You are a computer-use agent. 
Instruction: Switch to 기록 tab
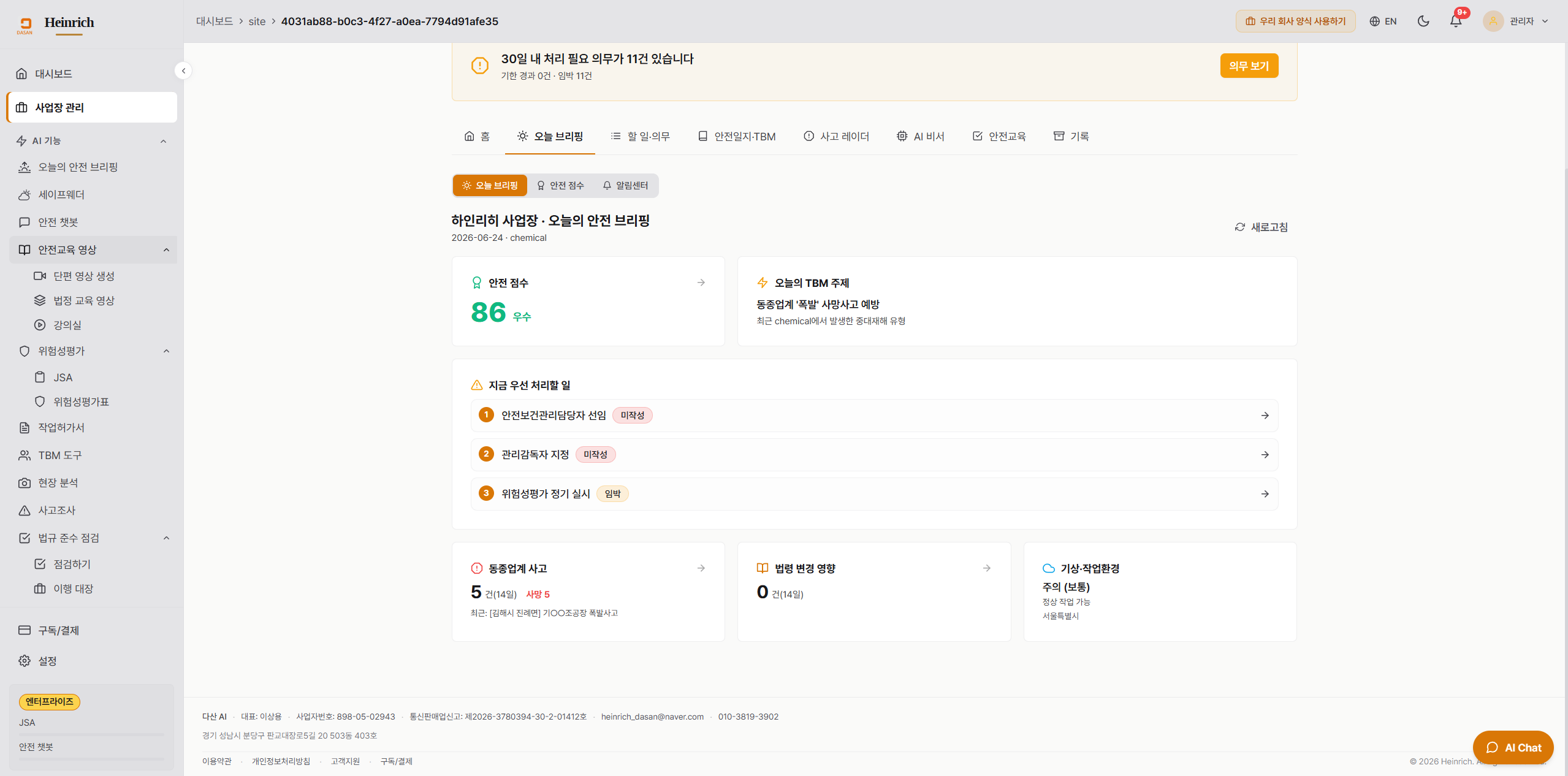(x=1071, y=136)
